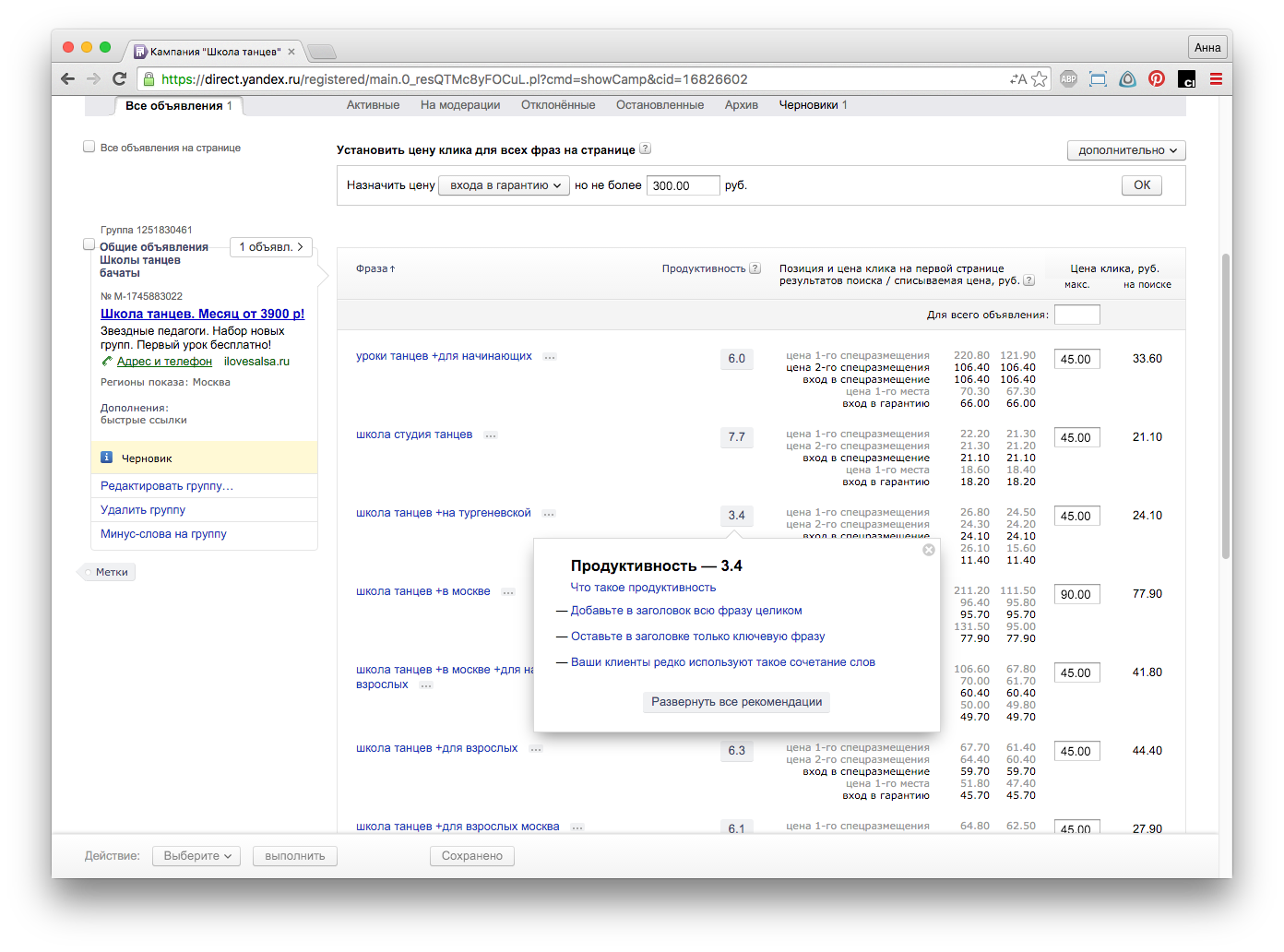Switch to the 'Активные' tab

pyautogui.click(x=373, y=105)
